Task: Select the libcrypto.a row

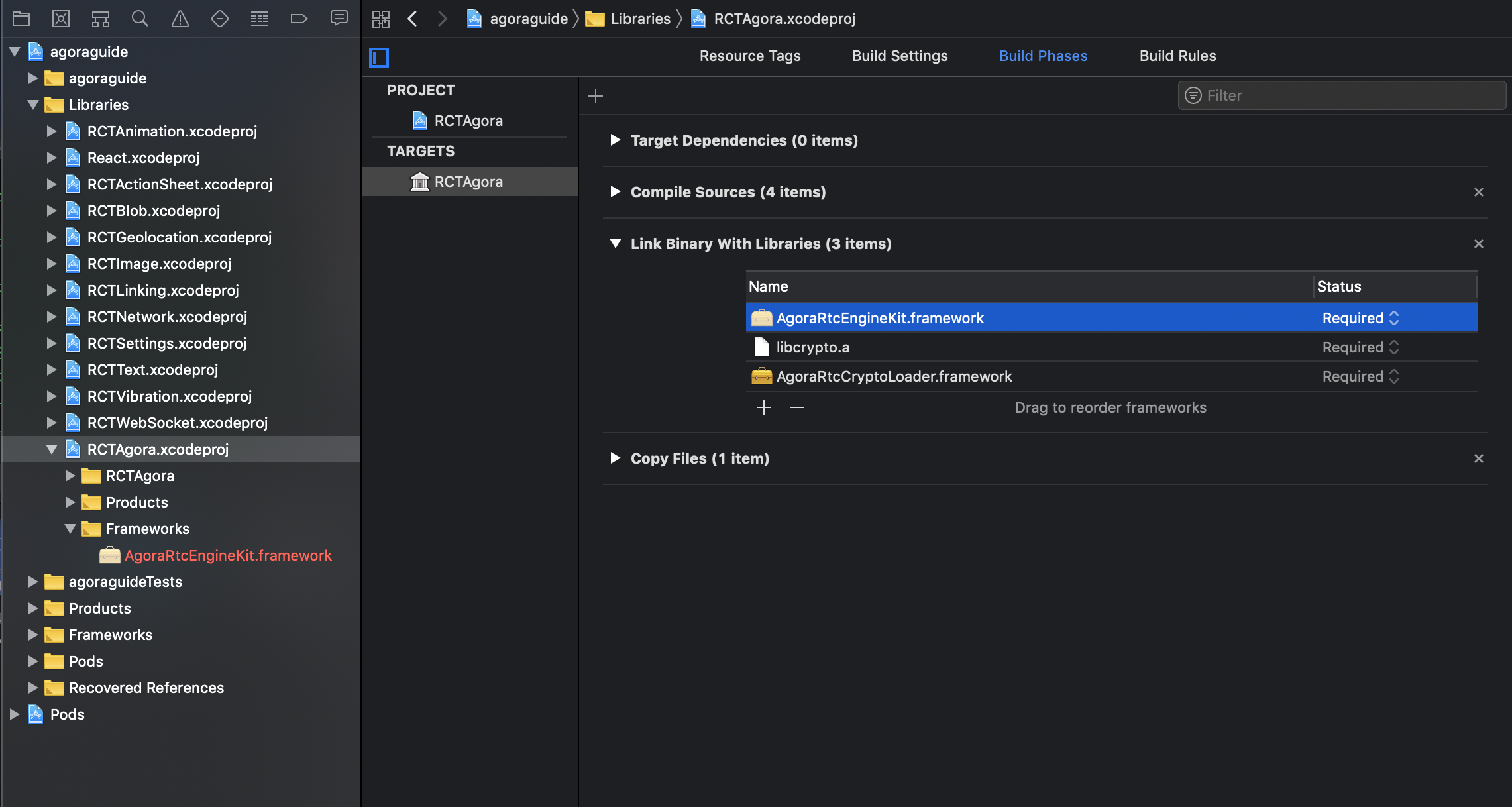Action: (1112, 347)
